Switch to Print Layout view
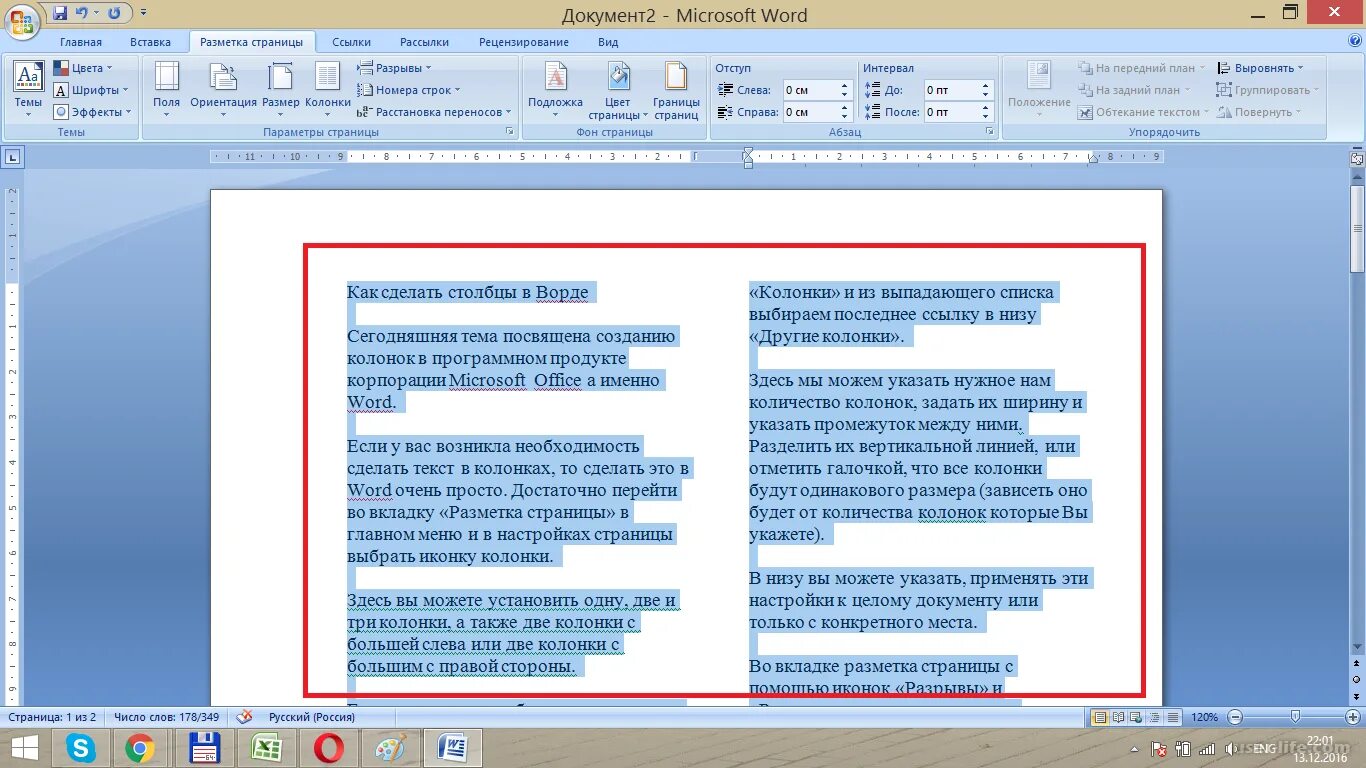Viewport: 1366px width, 768px height. 1101,717
